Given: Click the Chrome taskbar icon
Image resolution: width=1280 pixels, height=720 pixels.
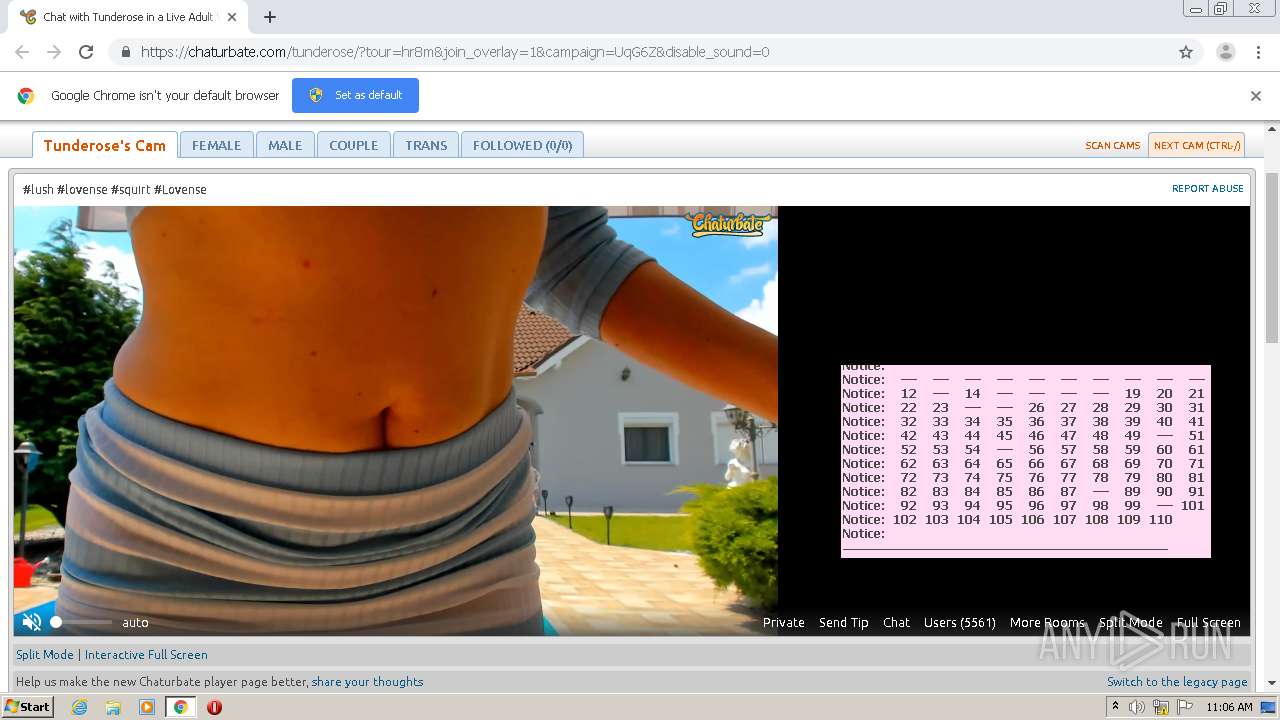Looking at the screenshot, I should pos(180,707).
